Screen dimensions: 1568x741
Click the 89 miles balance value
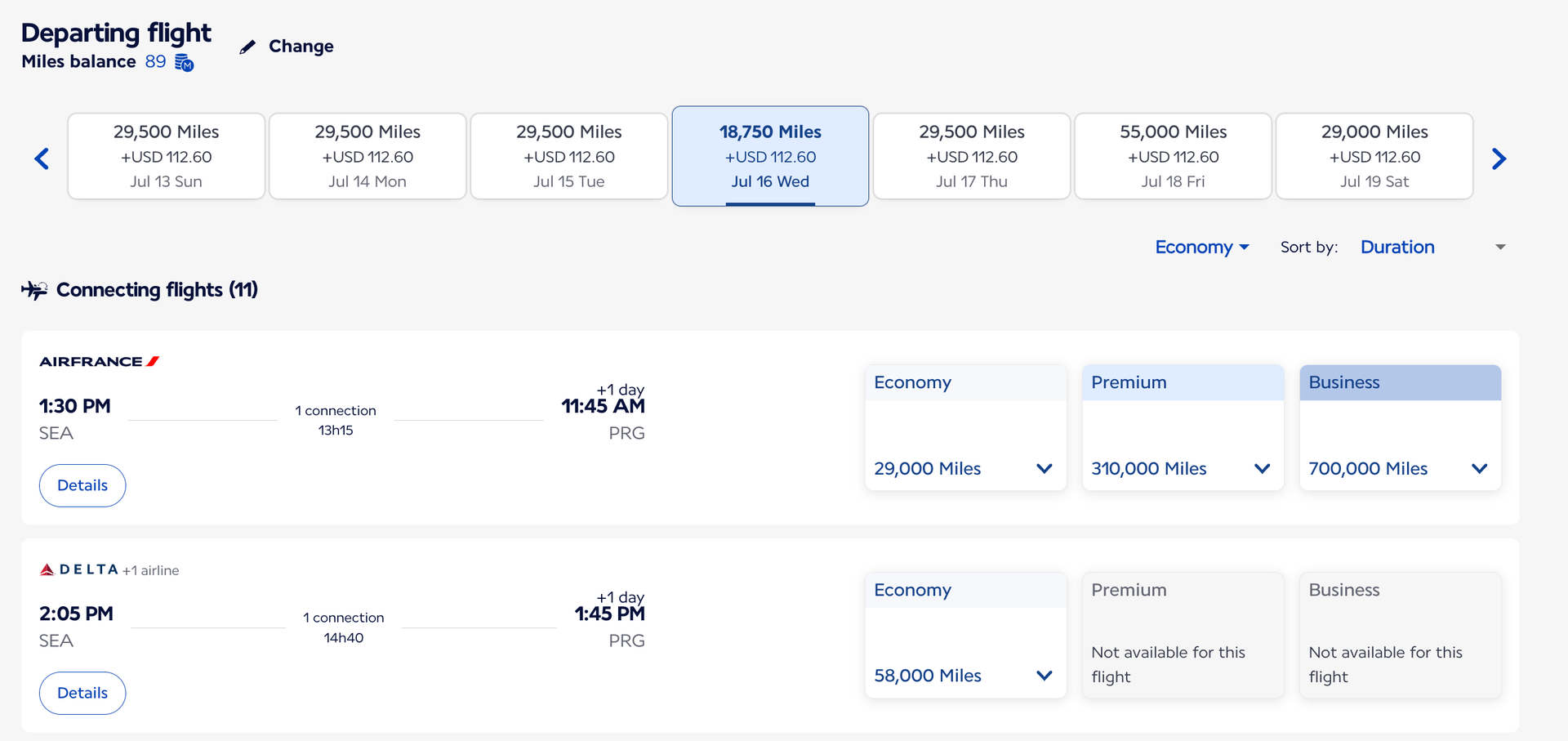(155, 61)
